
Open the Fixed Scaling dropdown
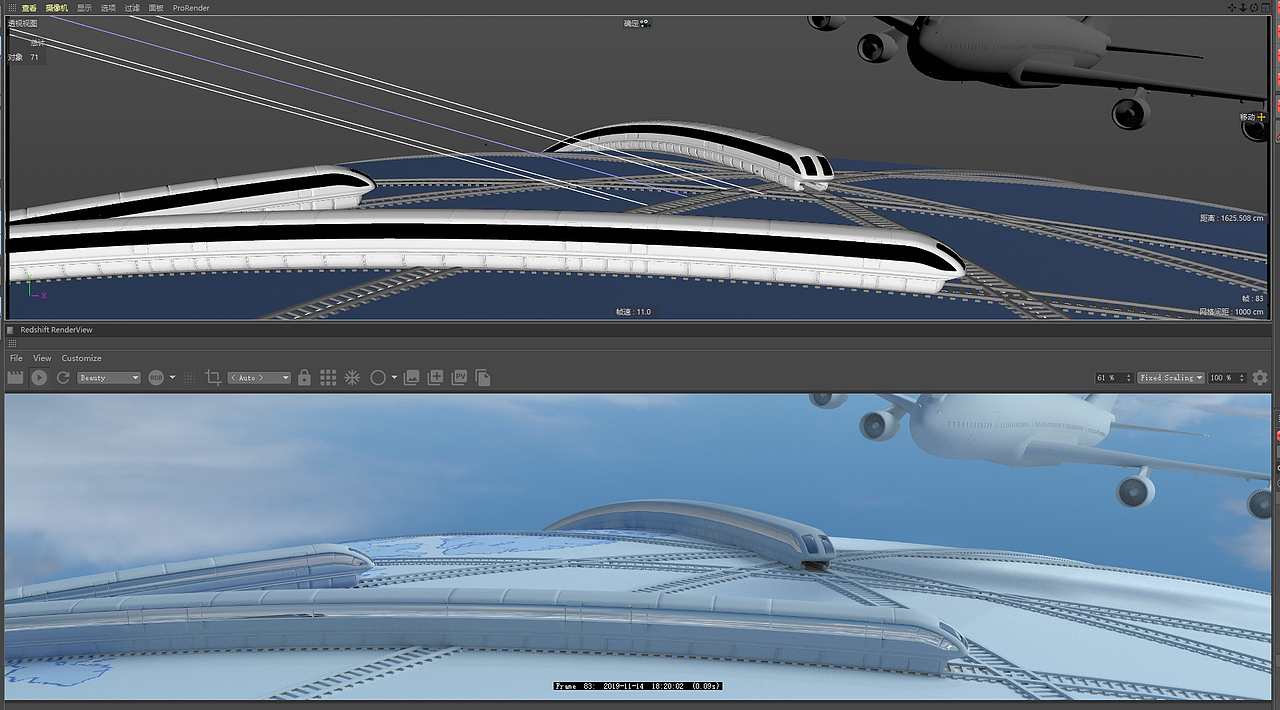click(1171, 378)
